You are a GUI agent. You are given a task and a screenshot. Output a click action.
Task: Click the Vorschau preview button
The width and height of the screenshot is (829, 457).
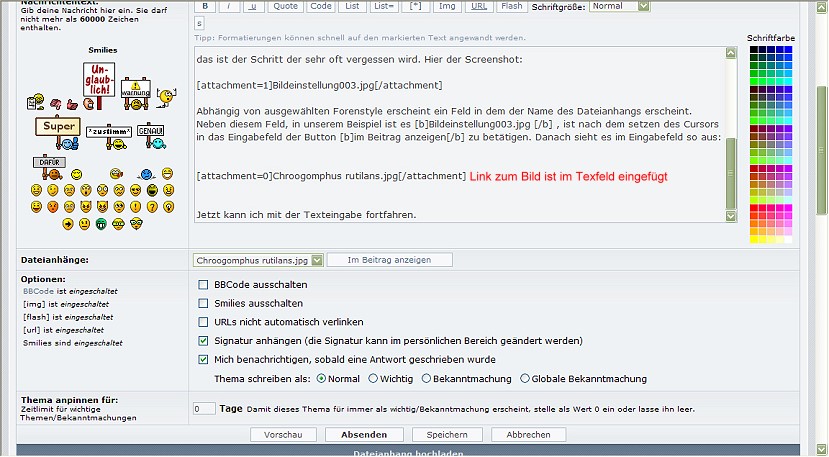283,435
